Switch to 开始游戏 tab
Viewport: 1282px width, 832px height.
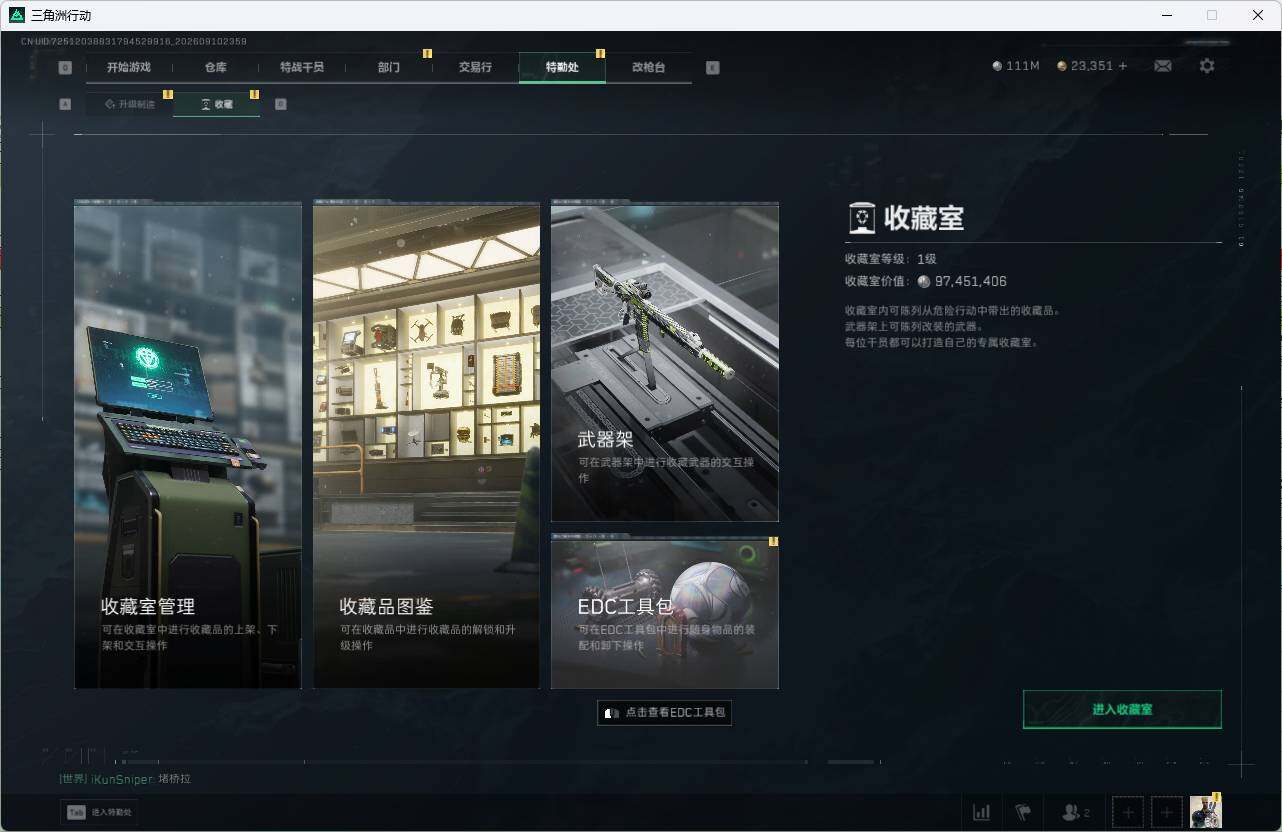(x=129, y=67)
